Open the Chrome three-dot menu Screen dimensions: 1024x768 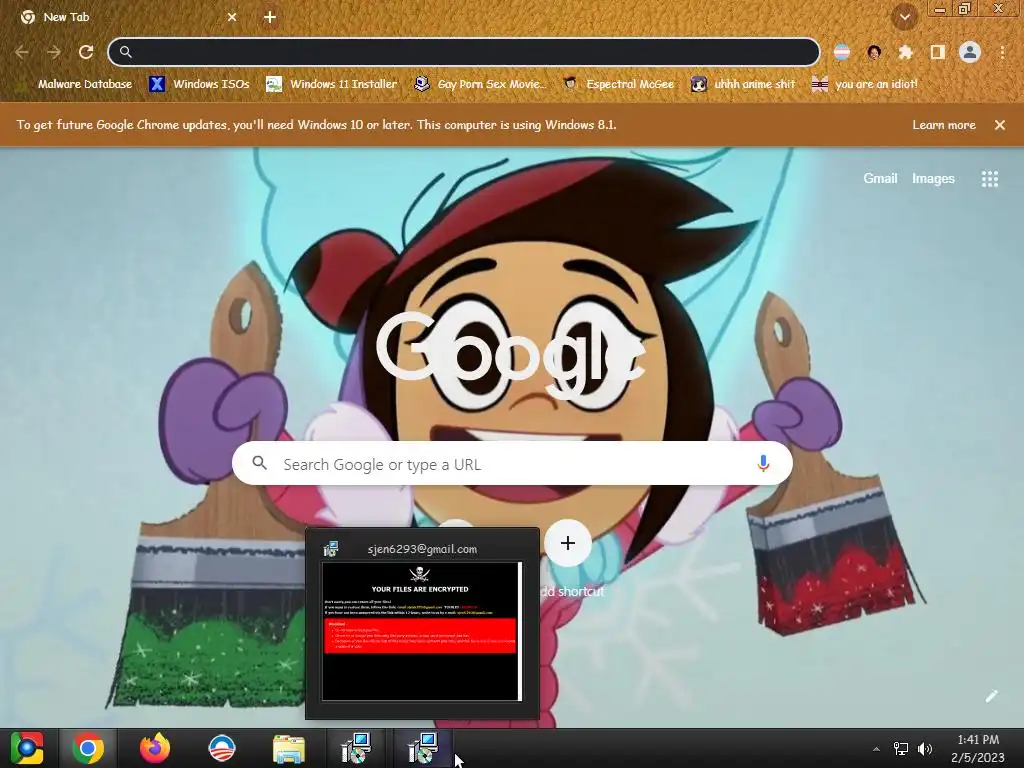1002,52
